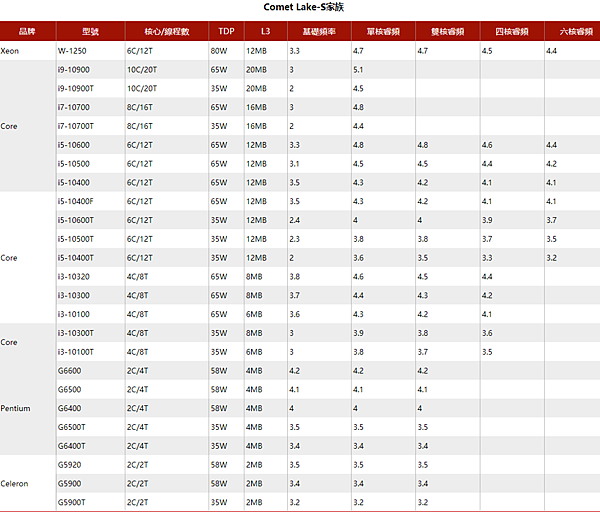Click 8C/16T in the i7-10700 row
This screenshot has width=600, height=512.
point(140,107)
